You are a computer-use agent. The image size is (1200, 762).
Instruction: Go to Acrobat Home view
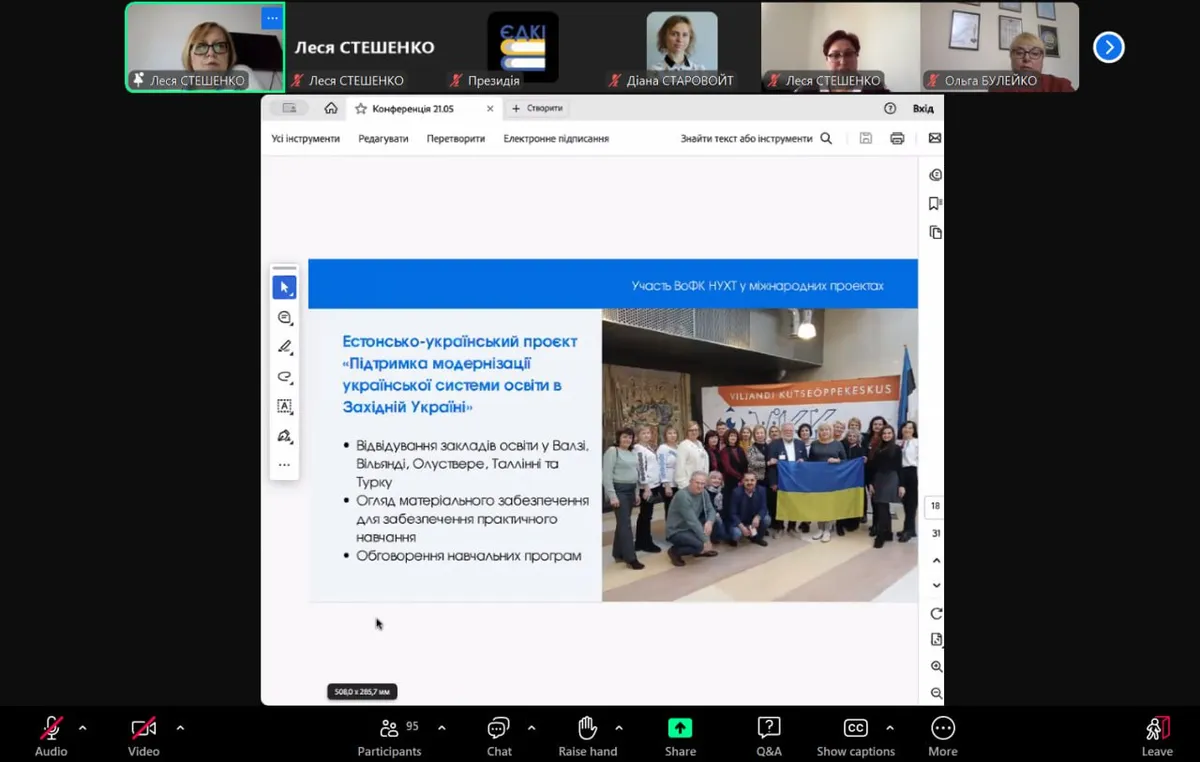pyautogui.click(x=331, y=108)
